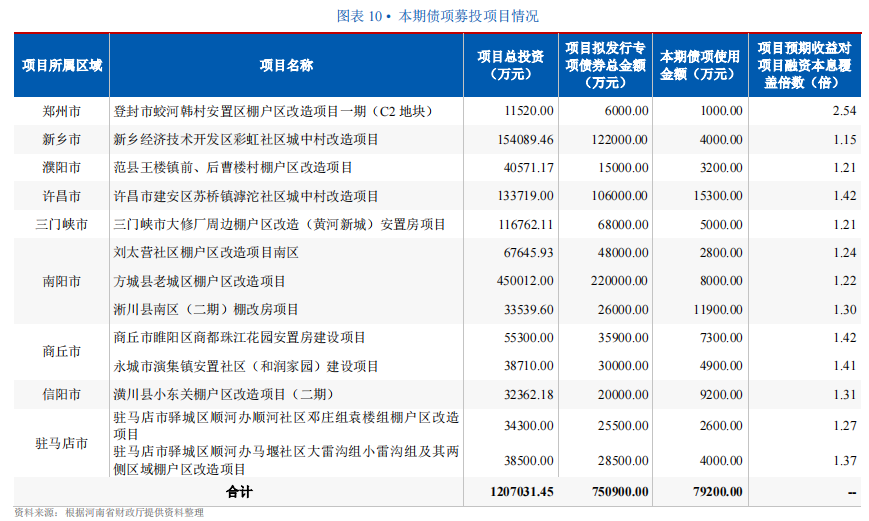The width and height of the screenshot is (869, 521).
Task: Select the 项目所属区域 column header
Action: pyautogui.click(x=62, y=65)
